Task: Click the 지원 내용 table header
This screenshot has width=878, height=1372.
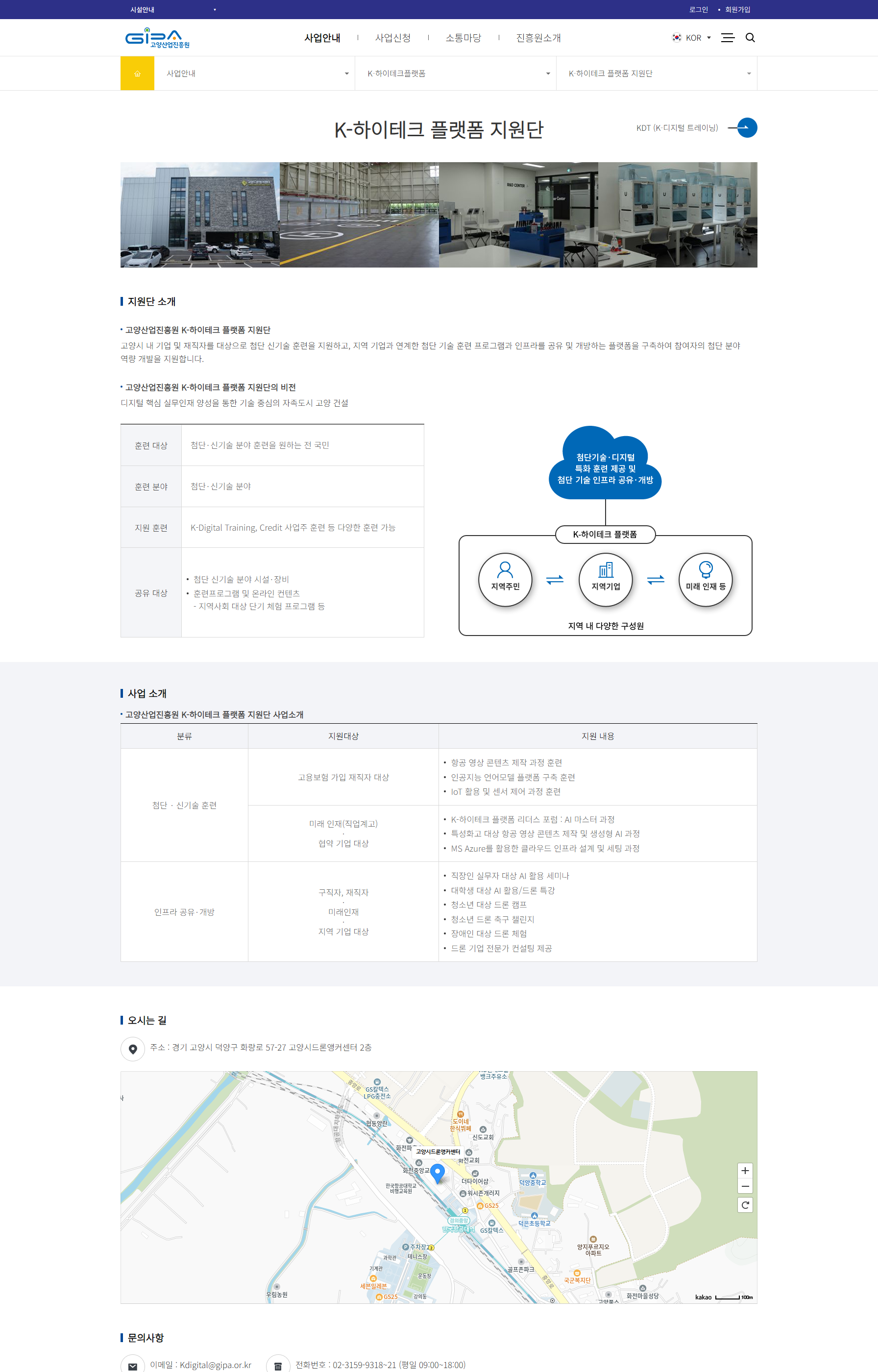Action: (597, 736)
